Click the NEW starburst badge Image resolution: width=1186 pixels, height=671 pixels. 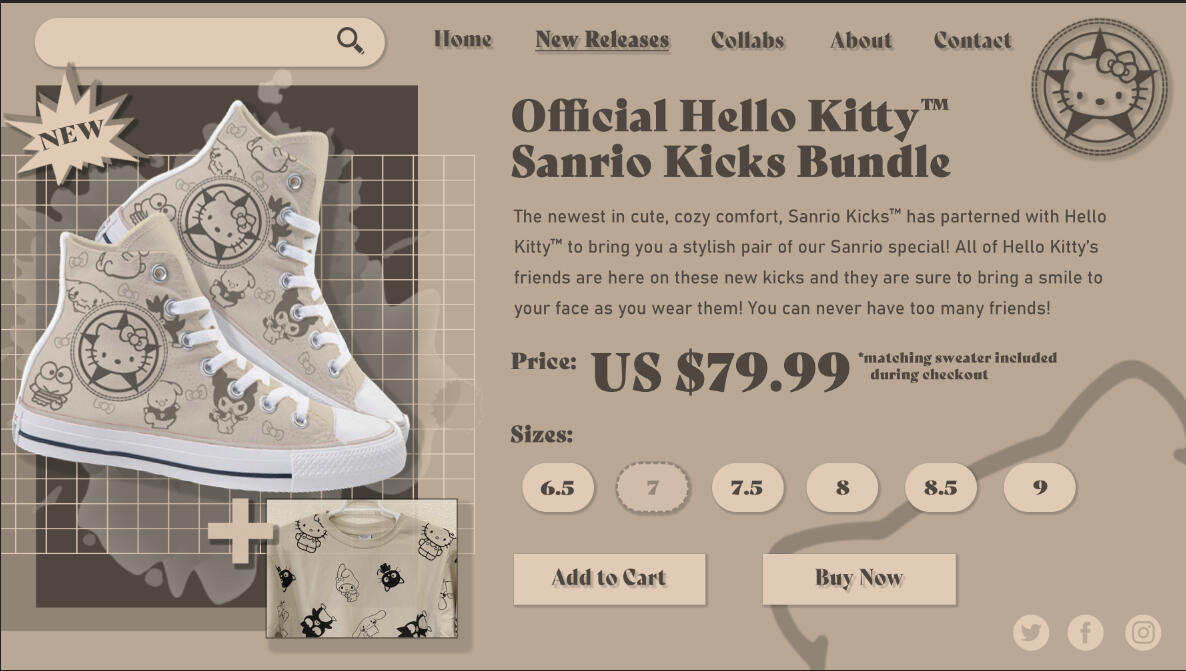pos(72,130)
